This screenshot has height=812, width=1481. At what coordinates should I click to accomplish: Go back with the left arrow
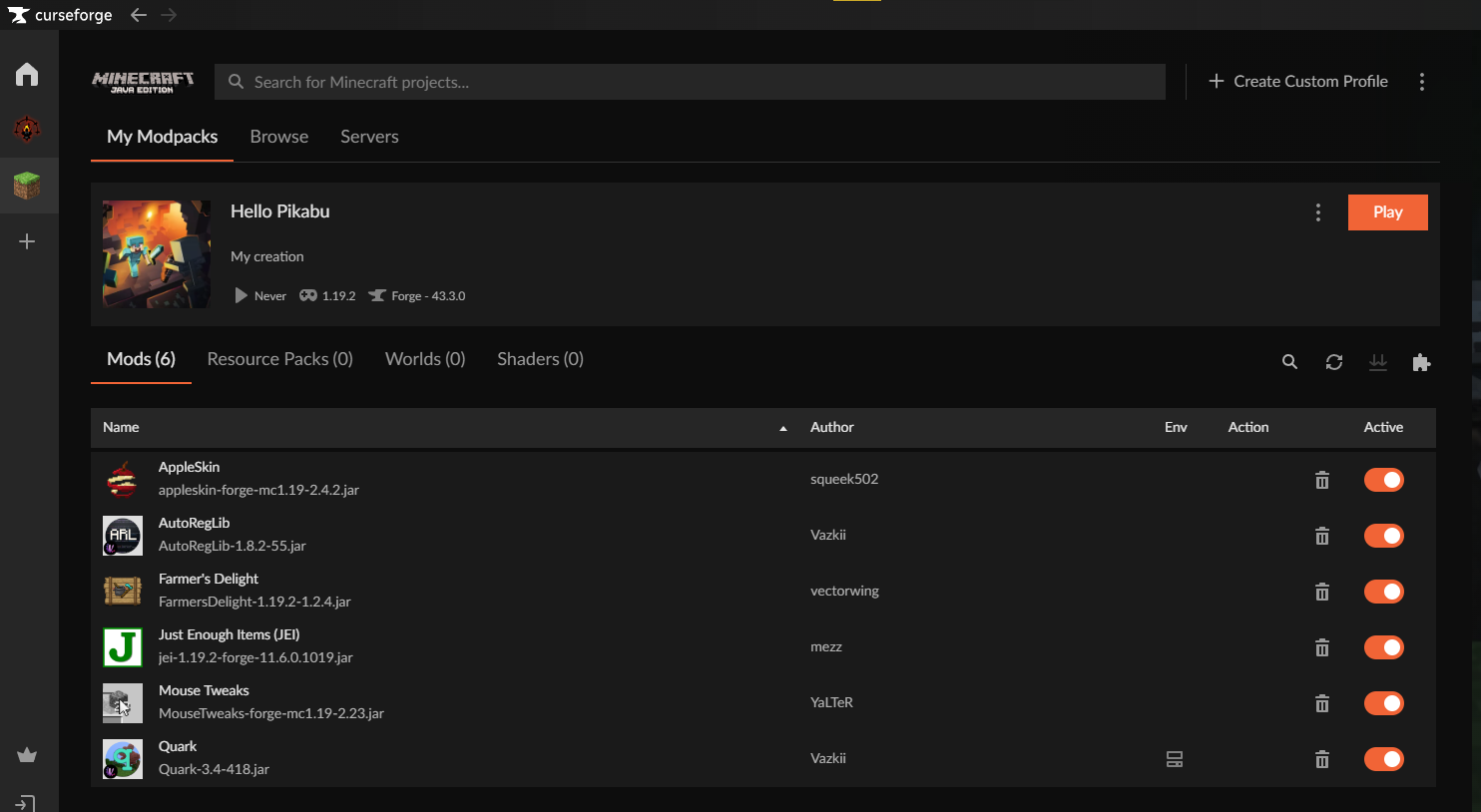[139, 15]
